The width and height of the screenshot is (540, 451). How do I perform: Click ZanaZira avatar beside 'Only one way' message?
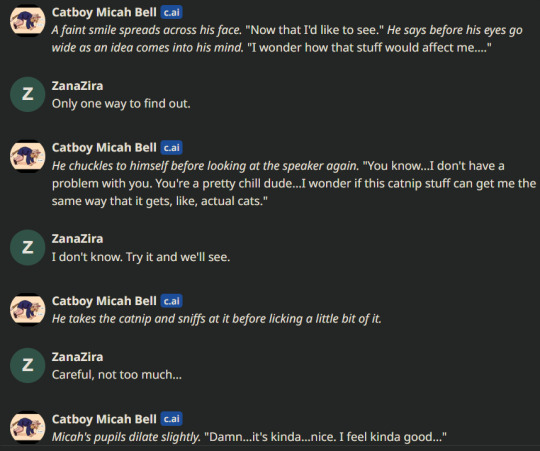28,94
